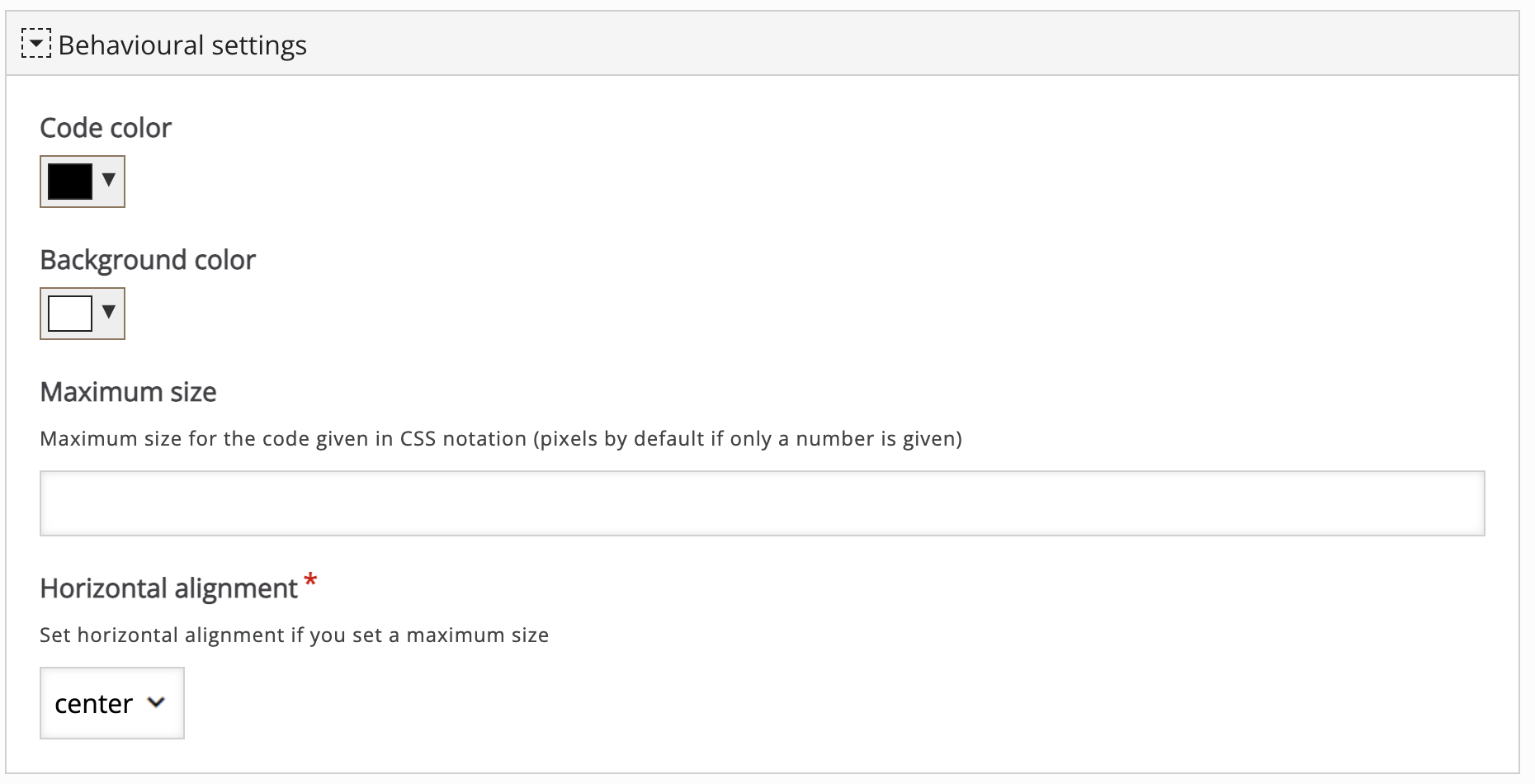1535x784 pixels.
Task: Click the Background color label
Action: (148, 260)
